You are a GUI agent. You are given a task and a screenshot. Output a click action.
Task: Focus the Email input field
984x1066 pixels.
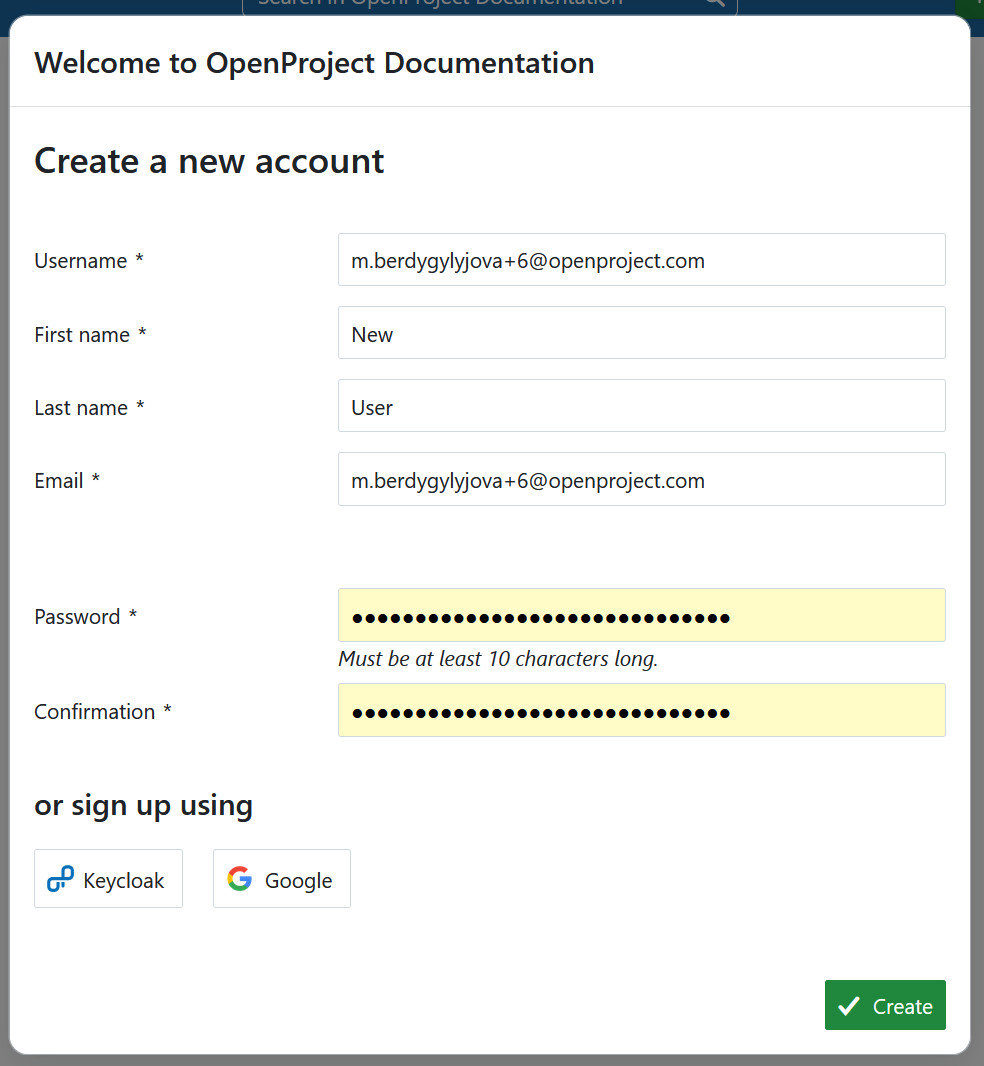click(x=641, y=479)
